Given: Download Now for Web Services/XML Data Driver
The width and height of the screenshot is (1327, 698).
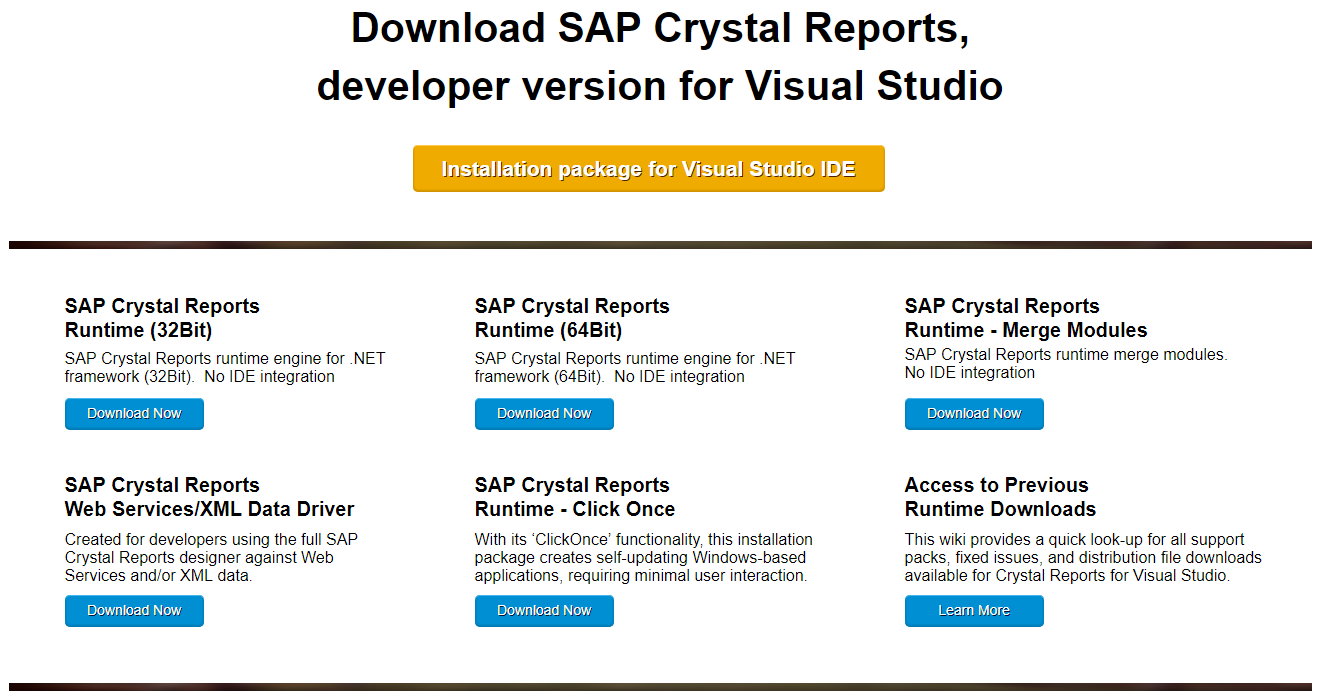Looking at the screenshot, I should 134,611.
